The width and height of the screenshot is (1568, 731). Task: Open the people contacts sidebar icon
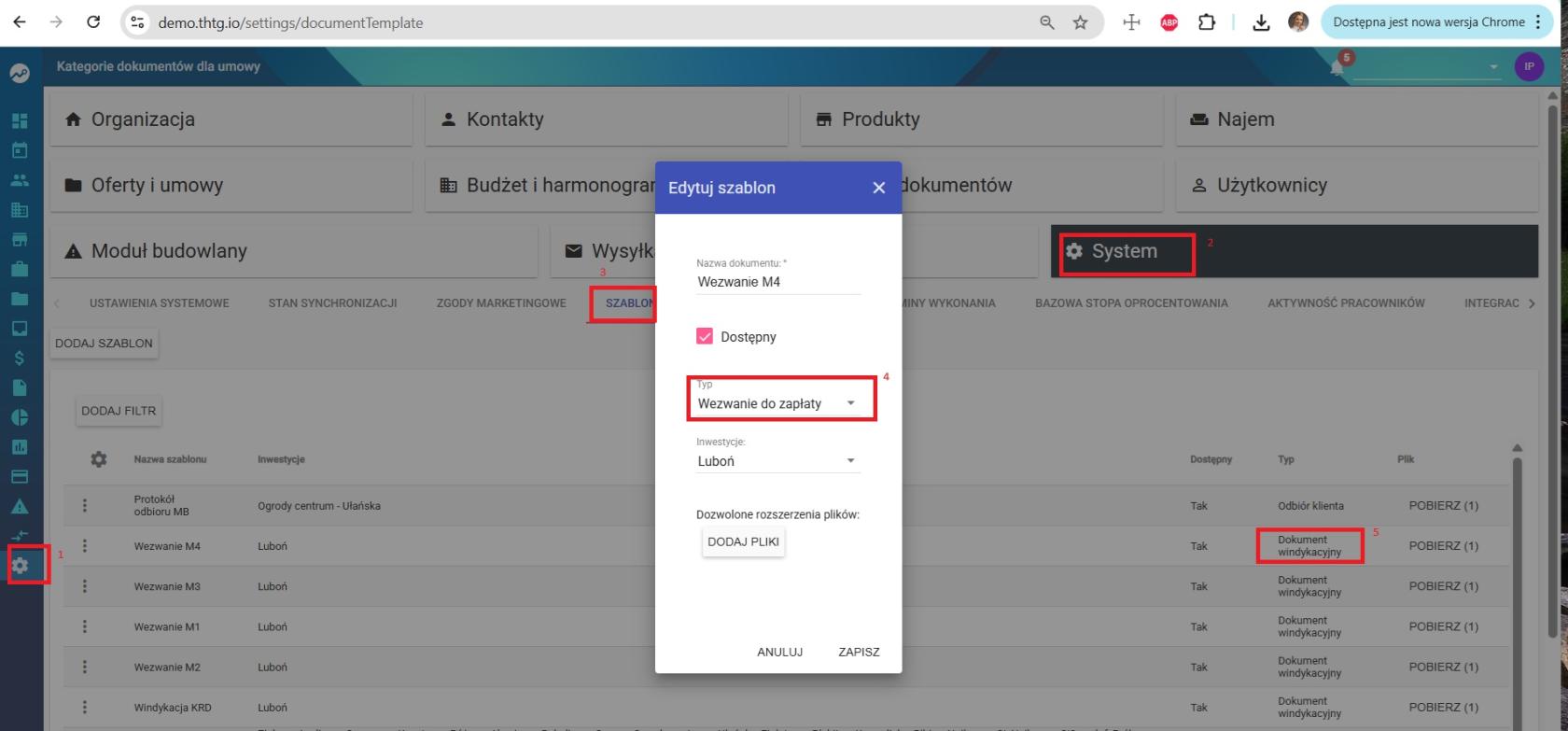click(x=20, y=180)
